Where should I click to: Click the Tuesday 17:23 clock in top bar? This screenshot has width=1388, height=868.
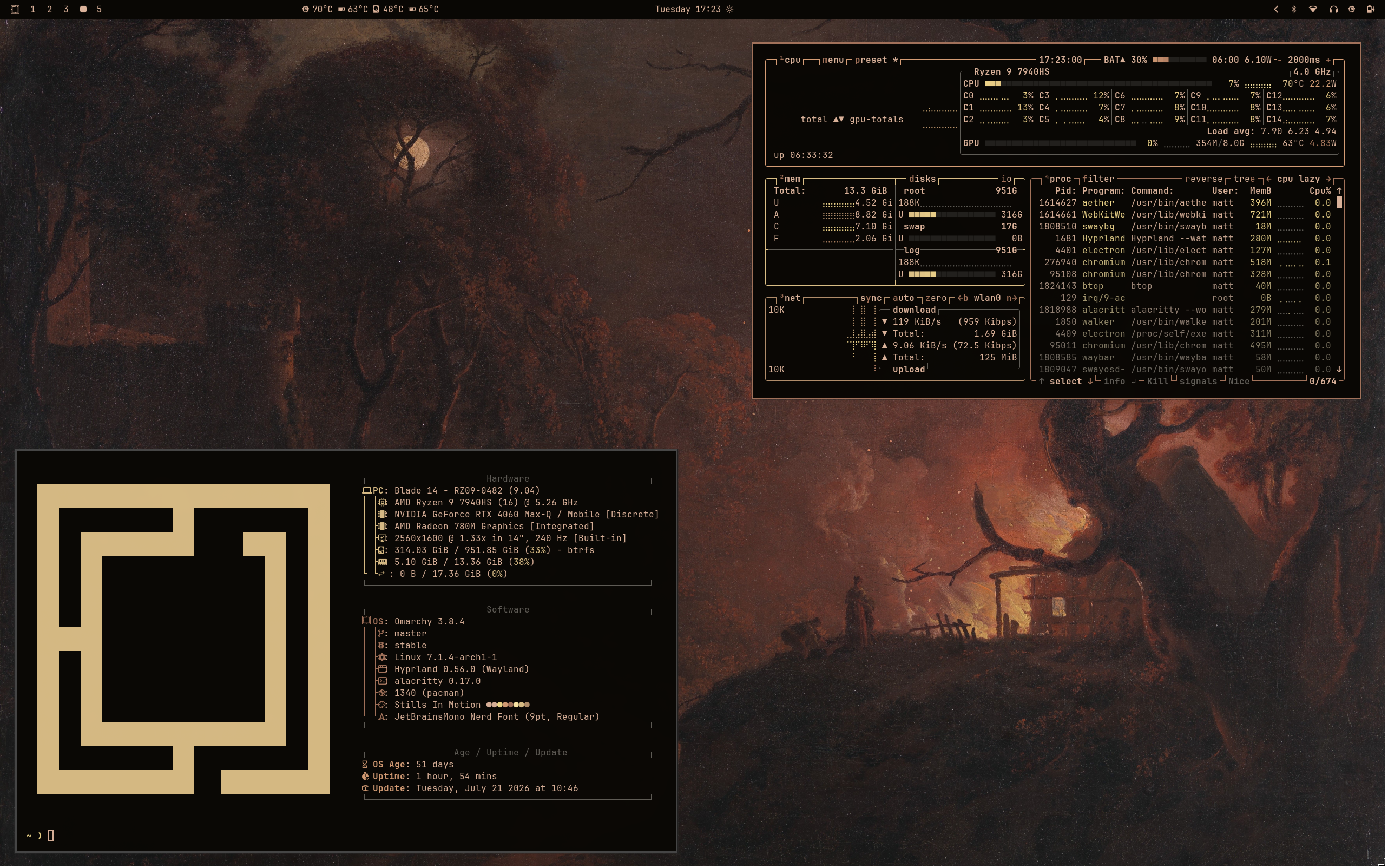[x=689, y=9]
